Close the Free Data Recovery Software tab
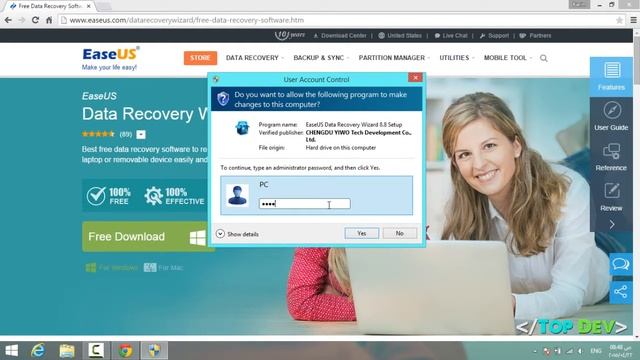640x360 pixels. tap(89, 6)
